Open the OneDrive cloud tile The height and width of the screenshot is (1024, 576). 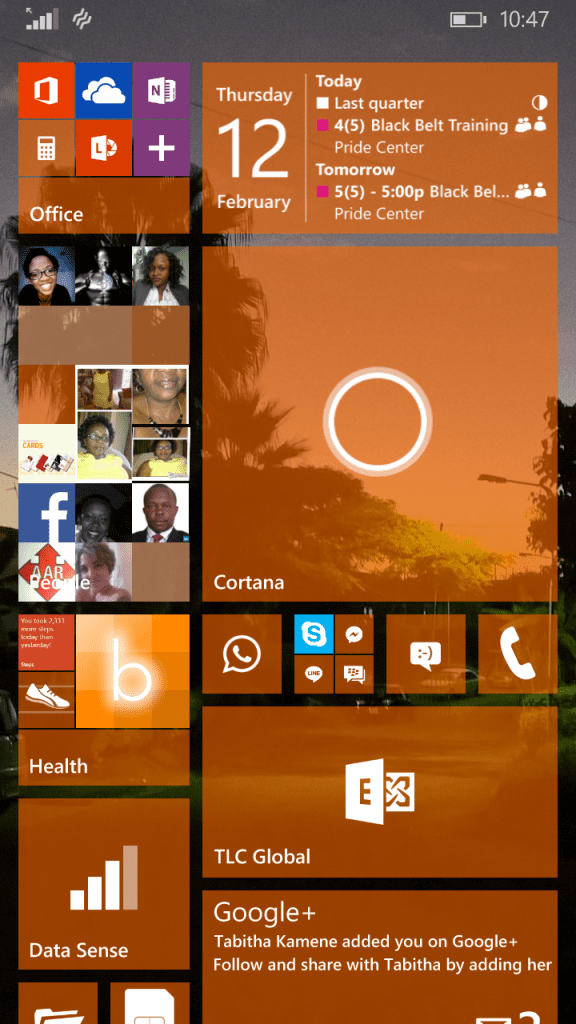click(104, 90)
